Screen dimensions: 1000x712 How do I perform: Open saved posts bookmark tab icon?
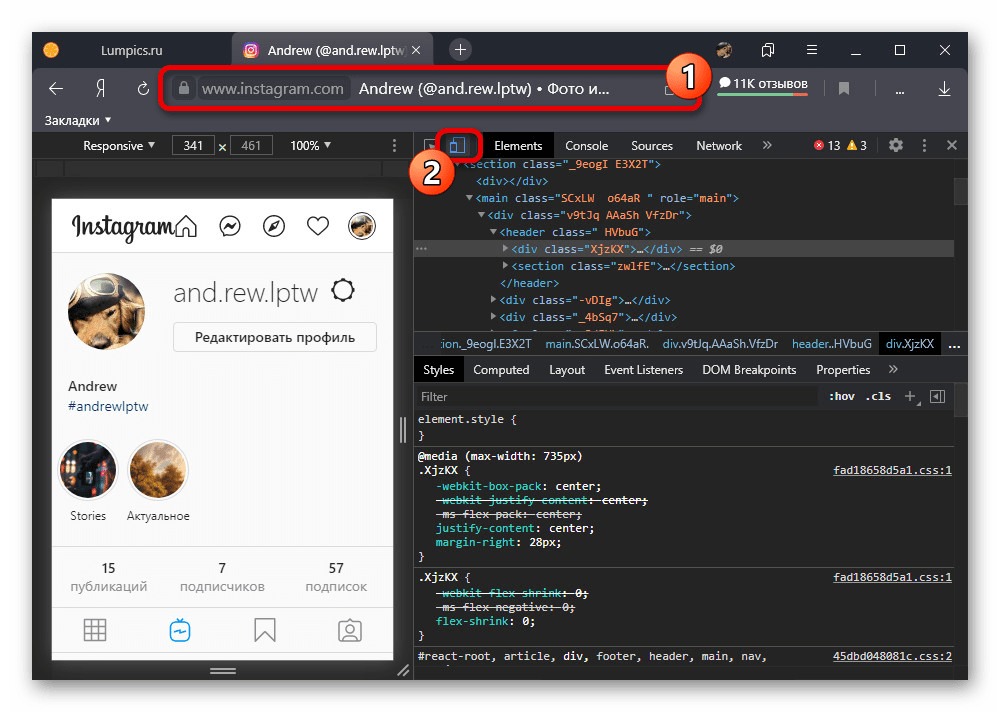265,630
